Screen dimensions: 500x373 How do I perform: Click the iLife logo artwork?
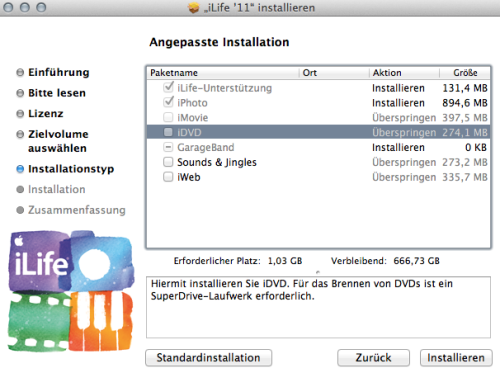[71, 291]
